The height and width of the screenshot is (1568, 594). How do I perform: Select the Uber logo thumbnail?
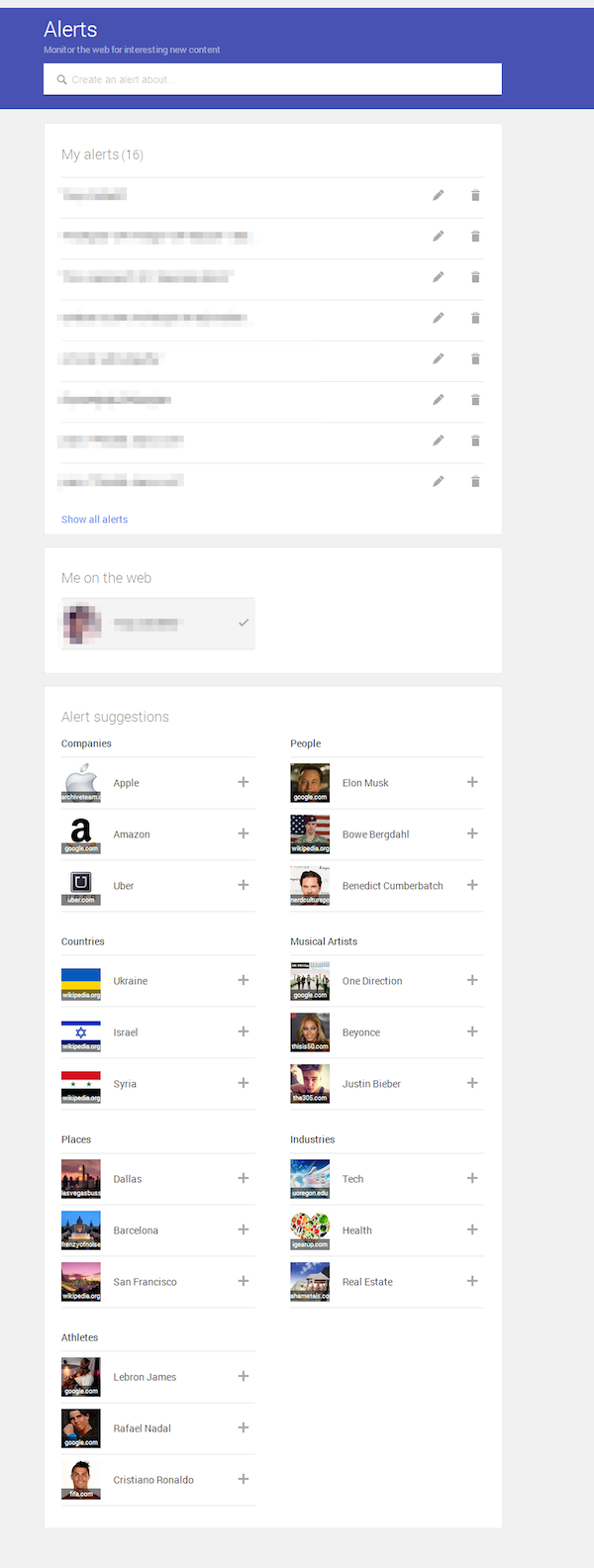point(81,886)
